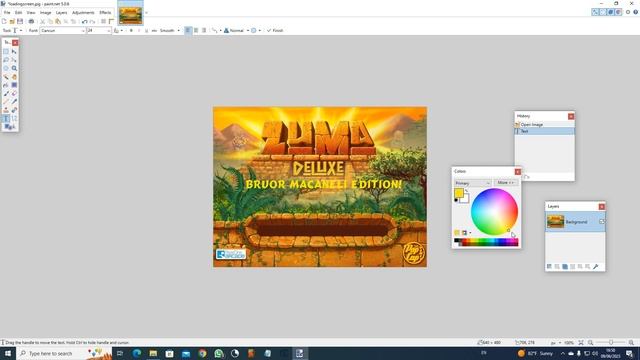Pick a color on the wheel
The width and height of the screenshot is (640, 360).
click(494, 211)
